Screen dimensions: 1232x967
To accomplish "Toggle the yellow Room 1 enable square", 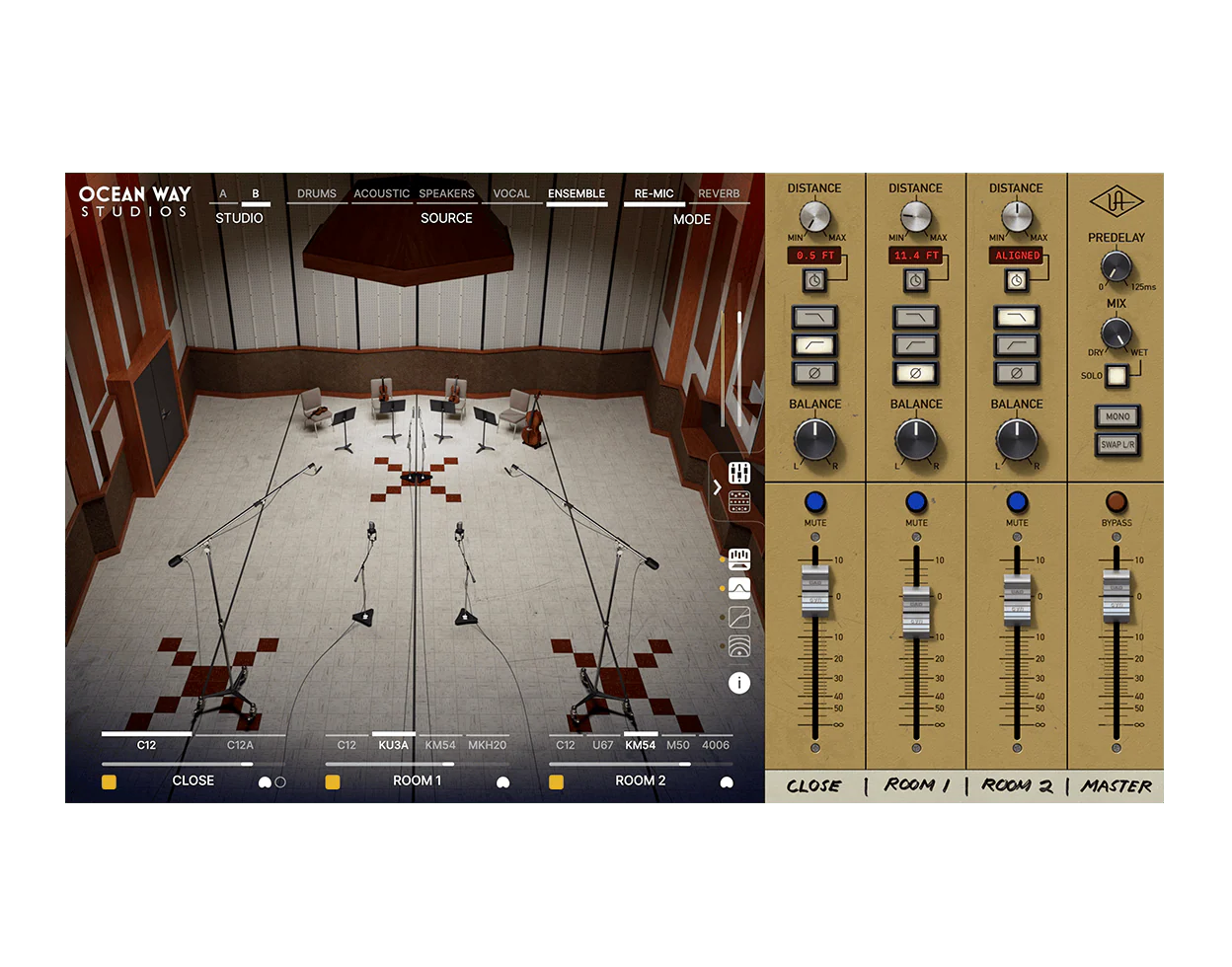I will pos(333,781).
